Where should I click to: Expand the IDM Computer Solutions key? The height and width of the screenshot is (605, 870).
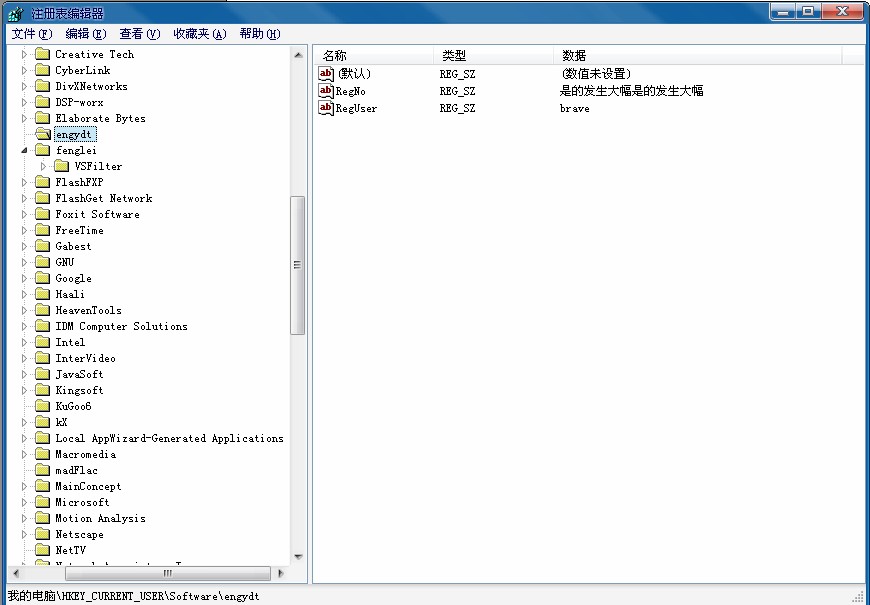pos(24,326)
